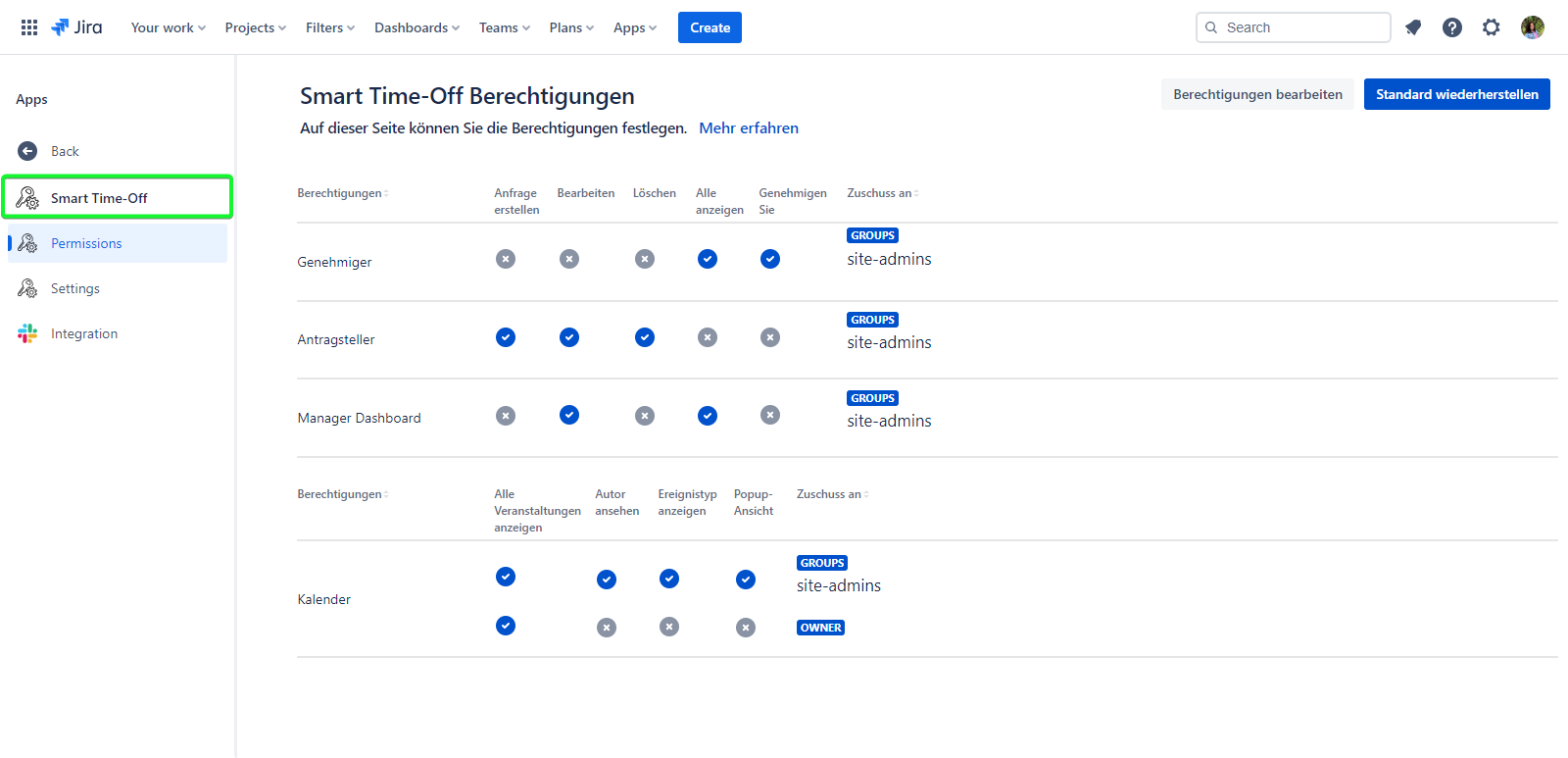Click the Jira logo in the header

[76, 27]
